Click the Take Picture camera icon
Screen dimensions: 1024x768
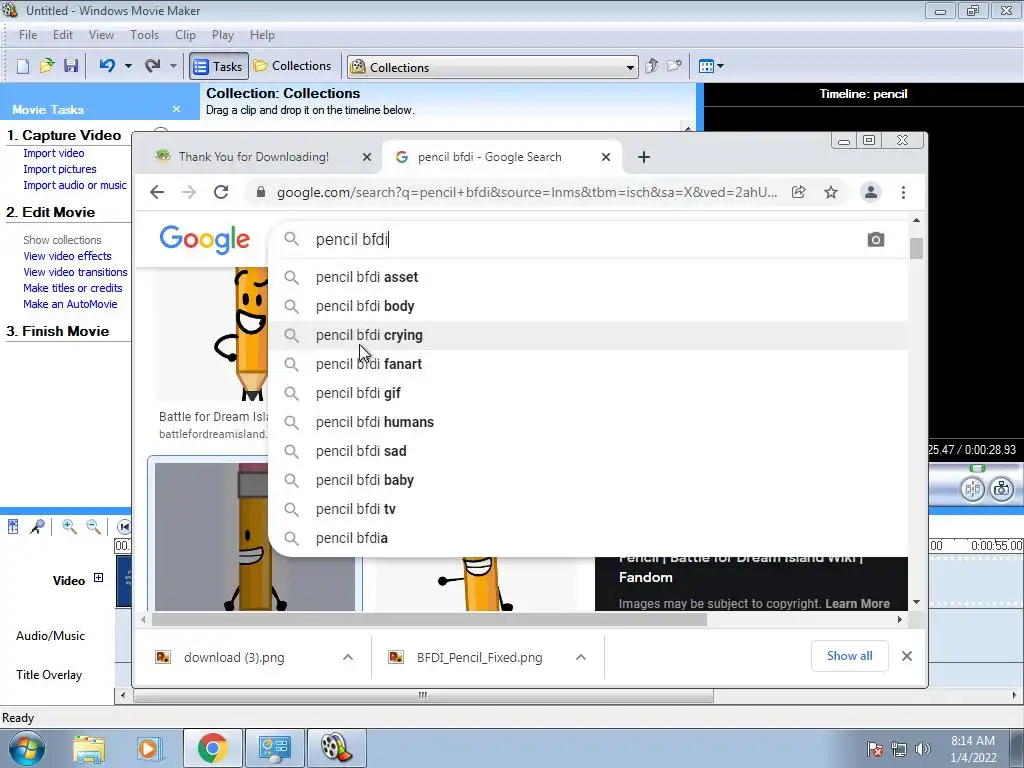[1001, 488]
